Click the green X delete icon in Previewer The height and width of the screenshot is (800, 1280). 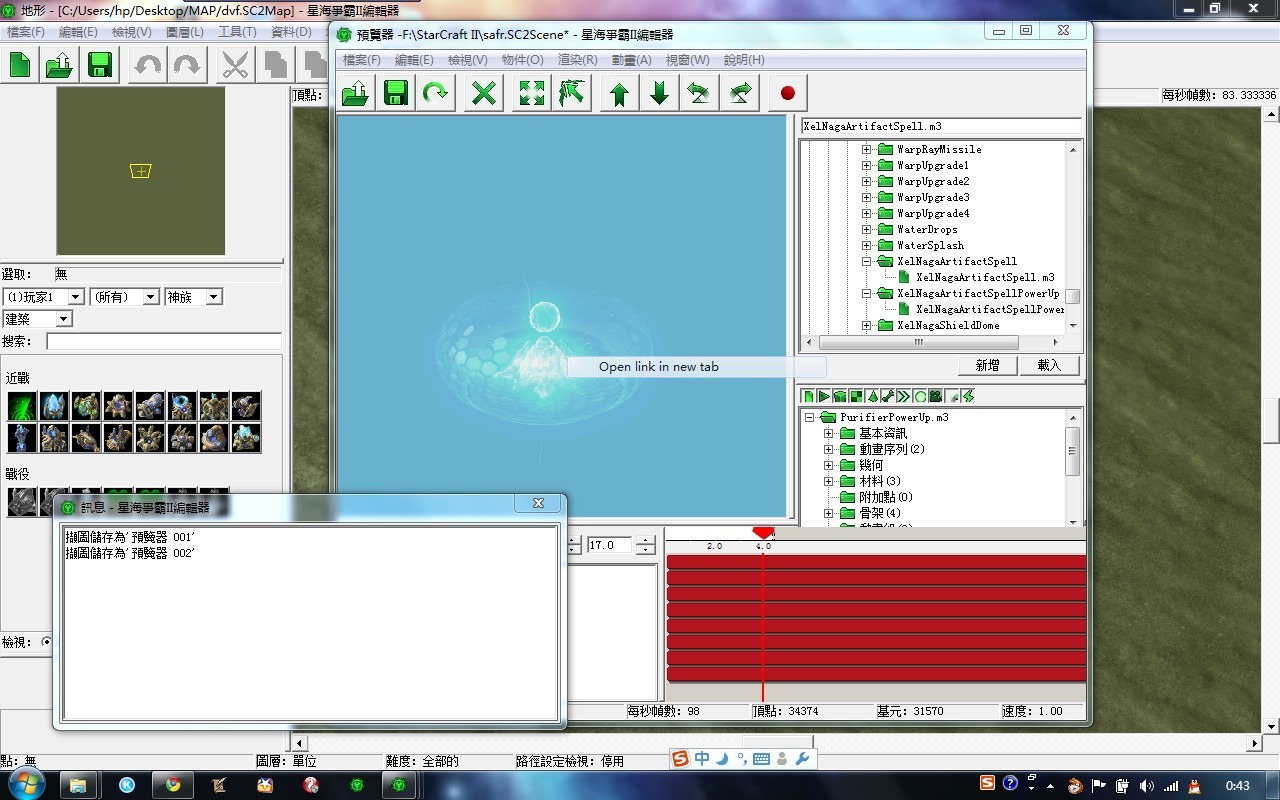pyautogui.click(x=484, y=94)
